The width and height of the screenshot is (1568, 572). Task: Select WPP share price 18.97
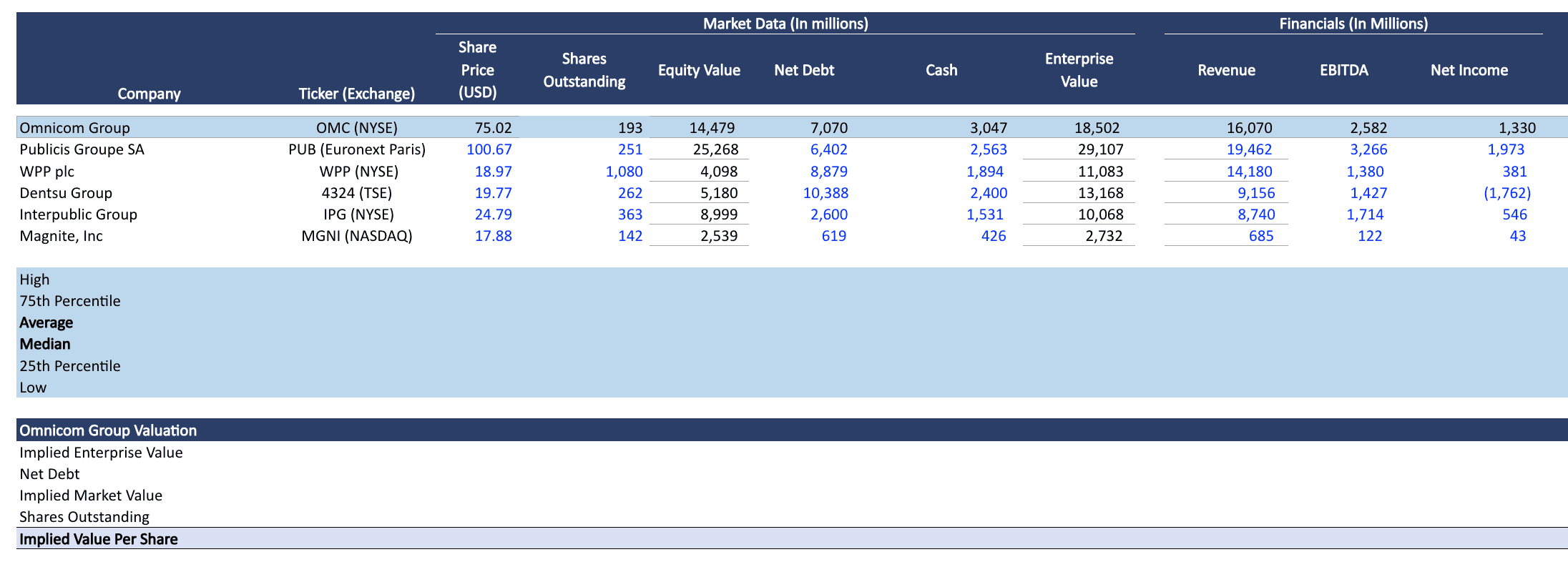click(x=494, y=172)
